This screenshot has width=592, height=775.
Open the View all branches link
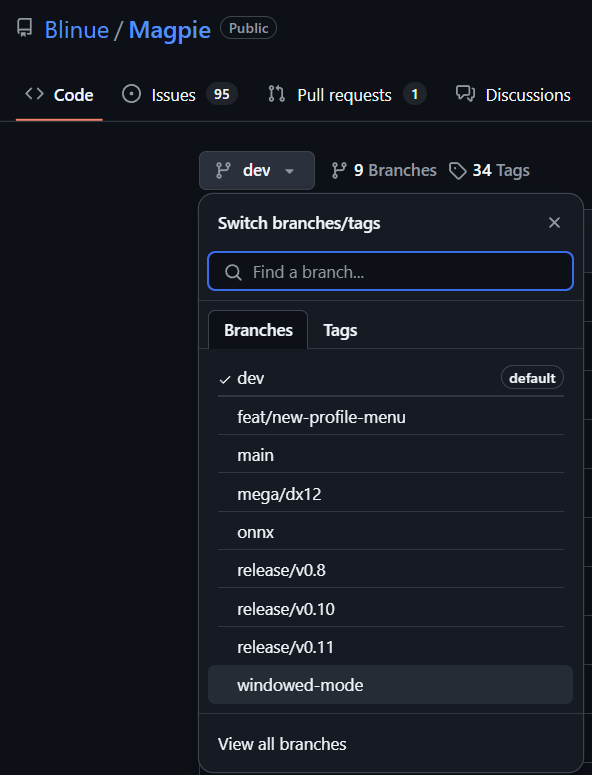(282, 744)
